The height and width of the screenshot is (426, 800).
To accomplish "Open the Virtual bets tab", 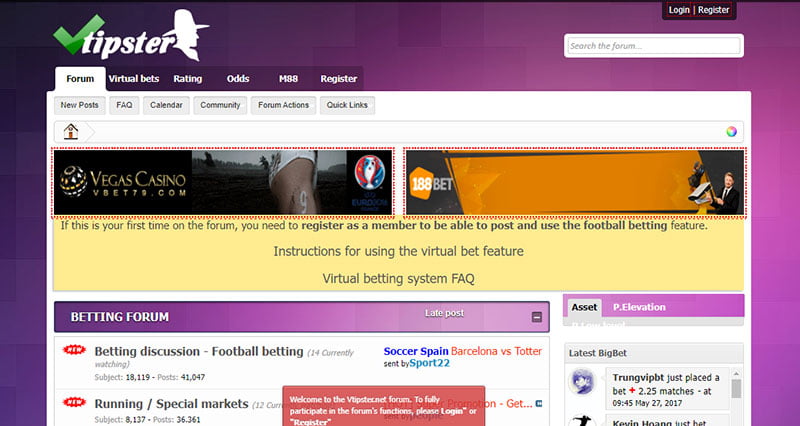I will point(134,79).
